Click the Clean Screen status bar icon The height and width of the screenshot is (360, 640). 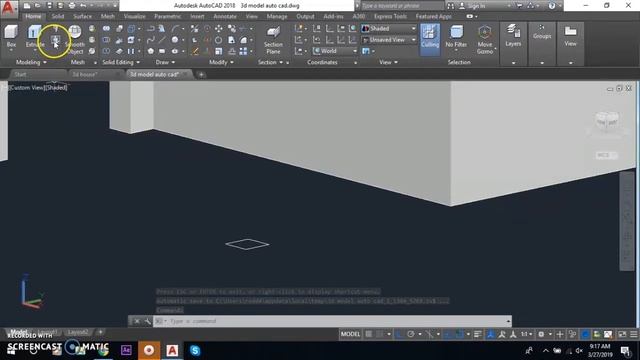622,334
